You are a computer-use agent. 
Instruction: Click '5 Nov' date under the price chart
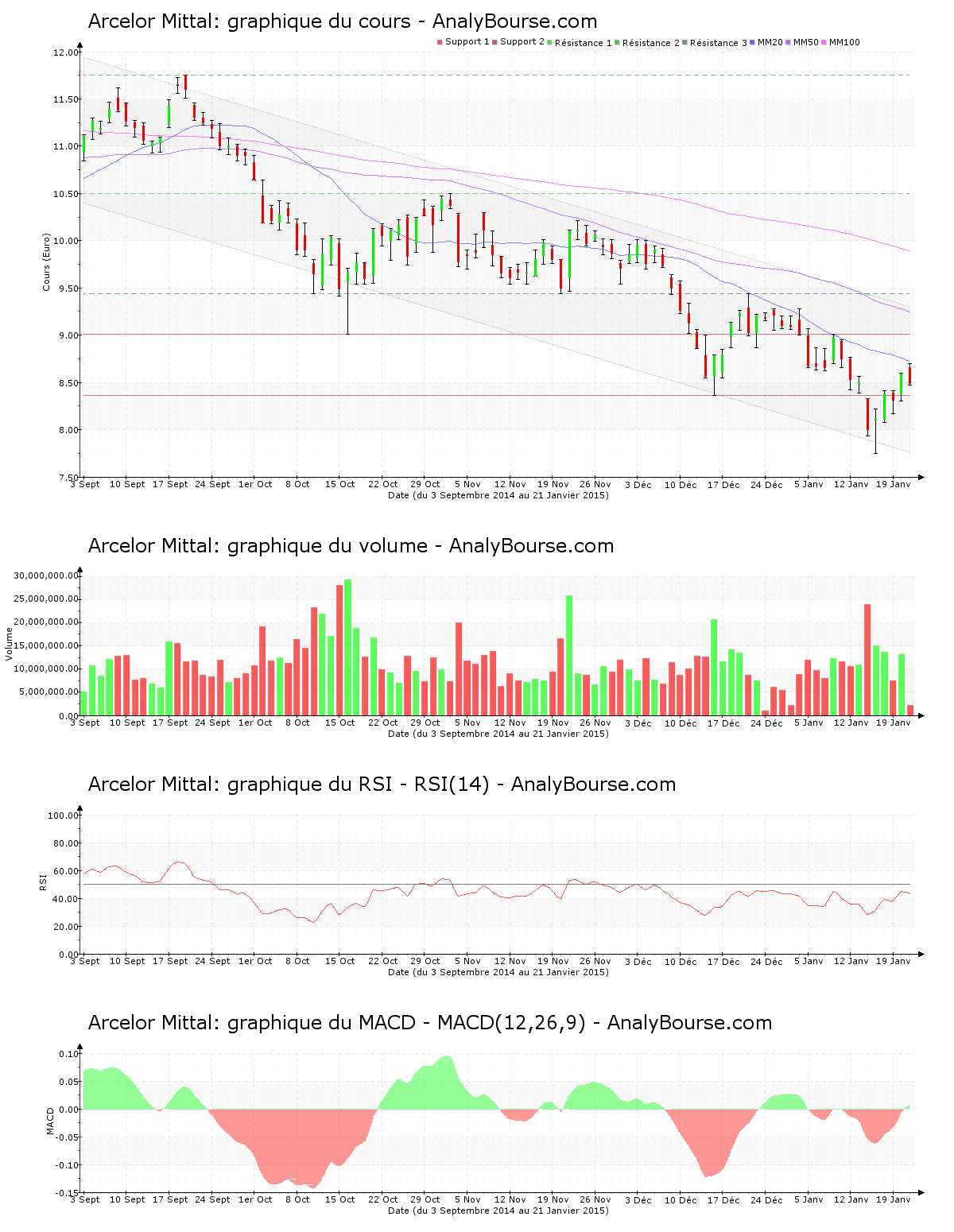click(x=467, y=484)
